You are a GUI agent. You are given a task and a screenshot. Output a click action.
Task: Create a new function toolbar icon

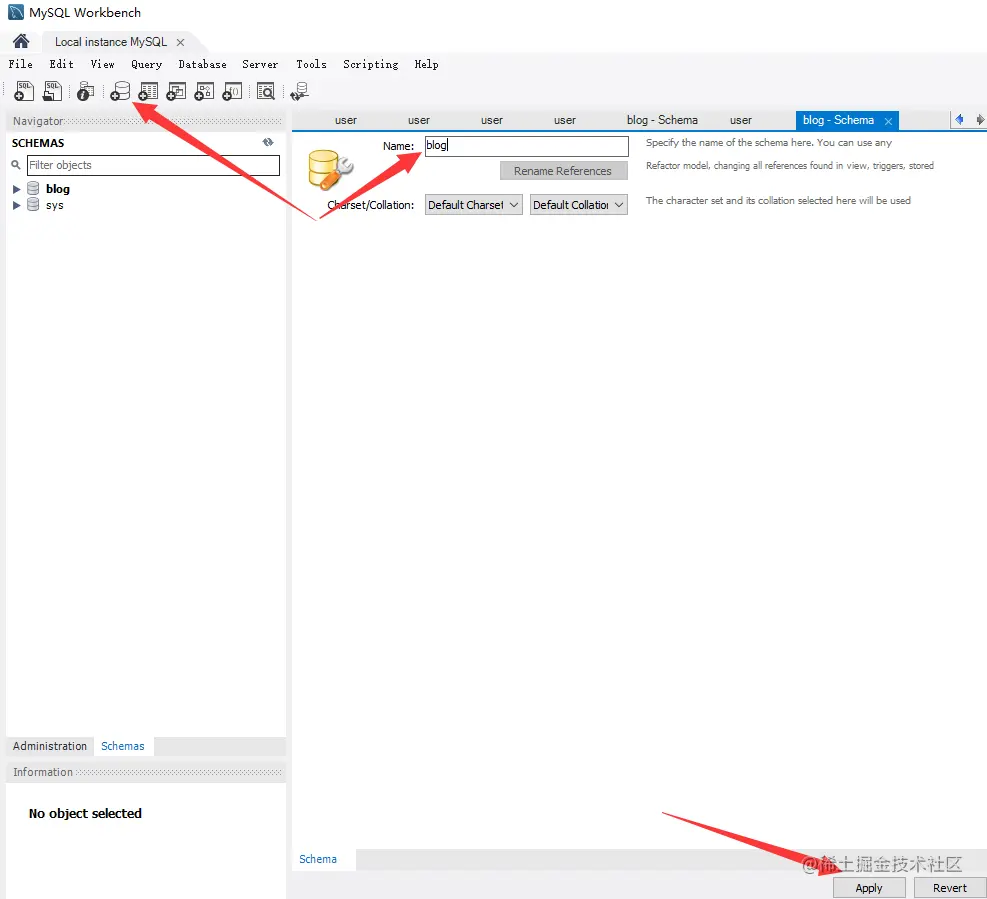click(232, 91)
